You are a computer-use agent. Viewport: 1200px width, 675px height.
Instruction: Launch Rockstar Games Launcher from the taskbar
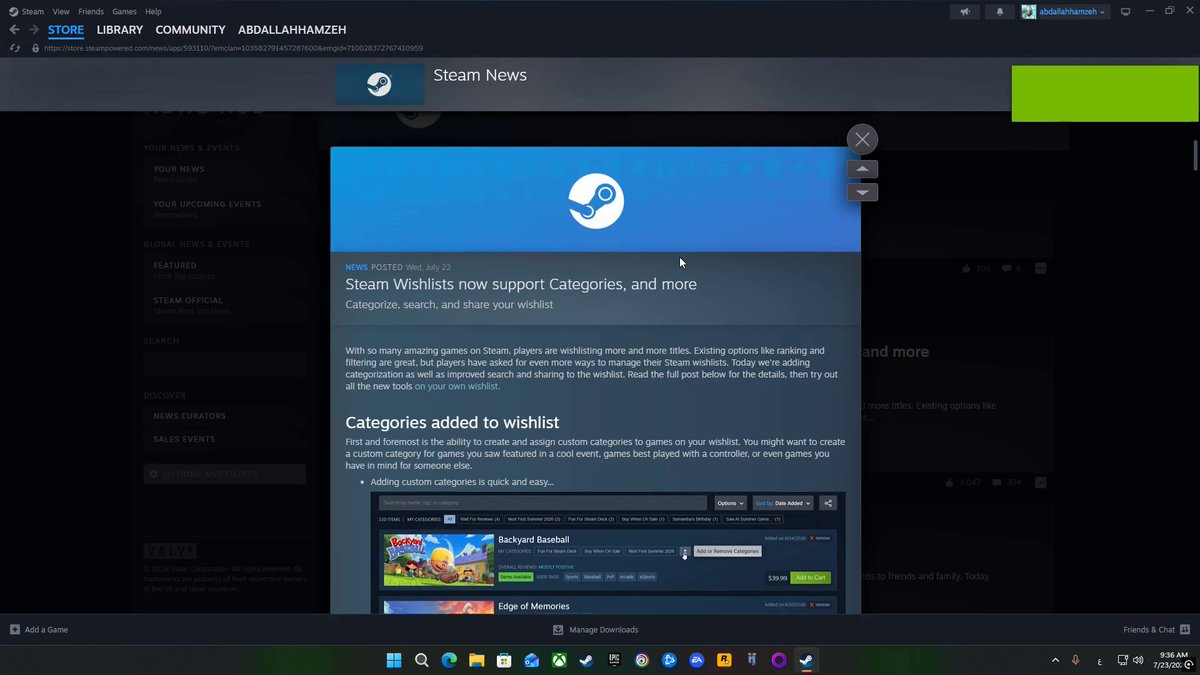724,660
